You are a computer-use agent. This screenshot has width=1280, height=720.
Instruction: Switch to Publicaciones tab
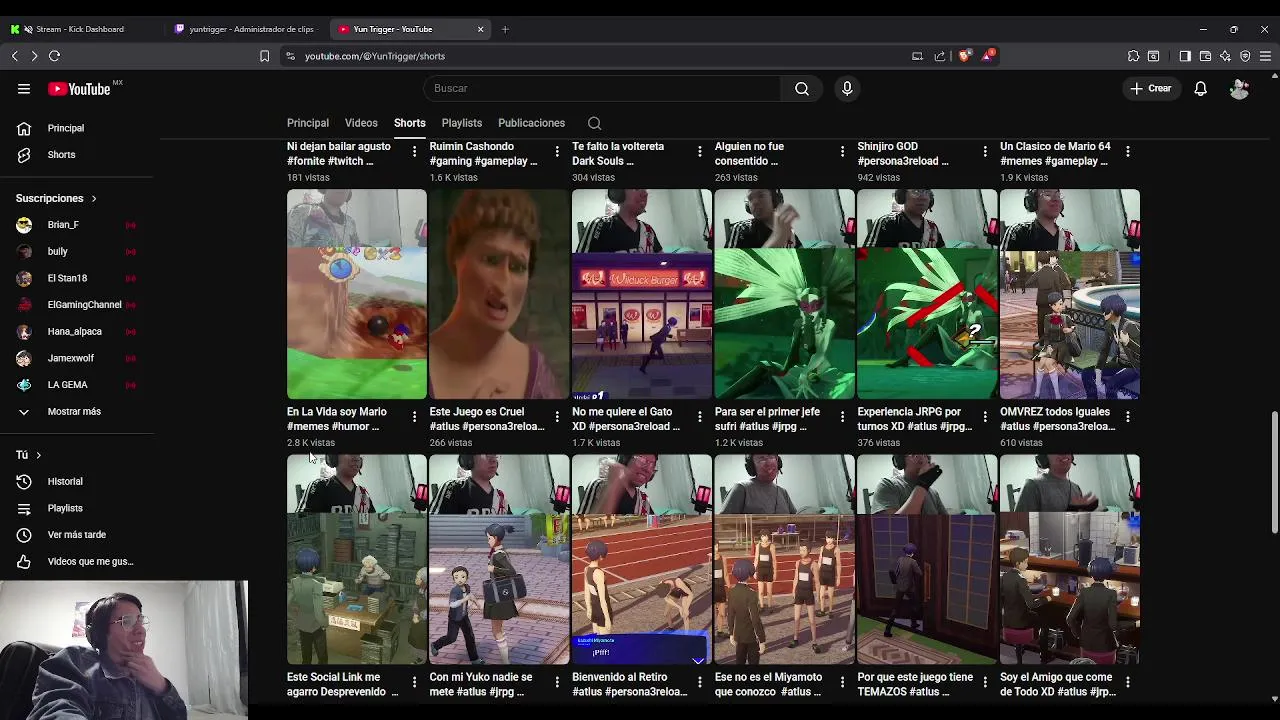(x=531, y=123)
